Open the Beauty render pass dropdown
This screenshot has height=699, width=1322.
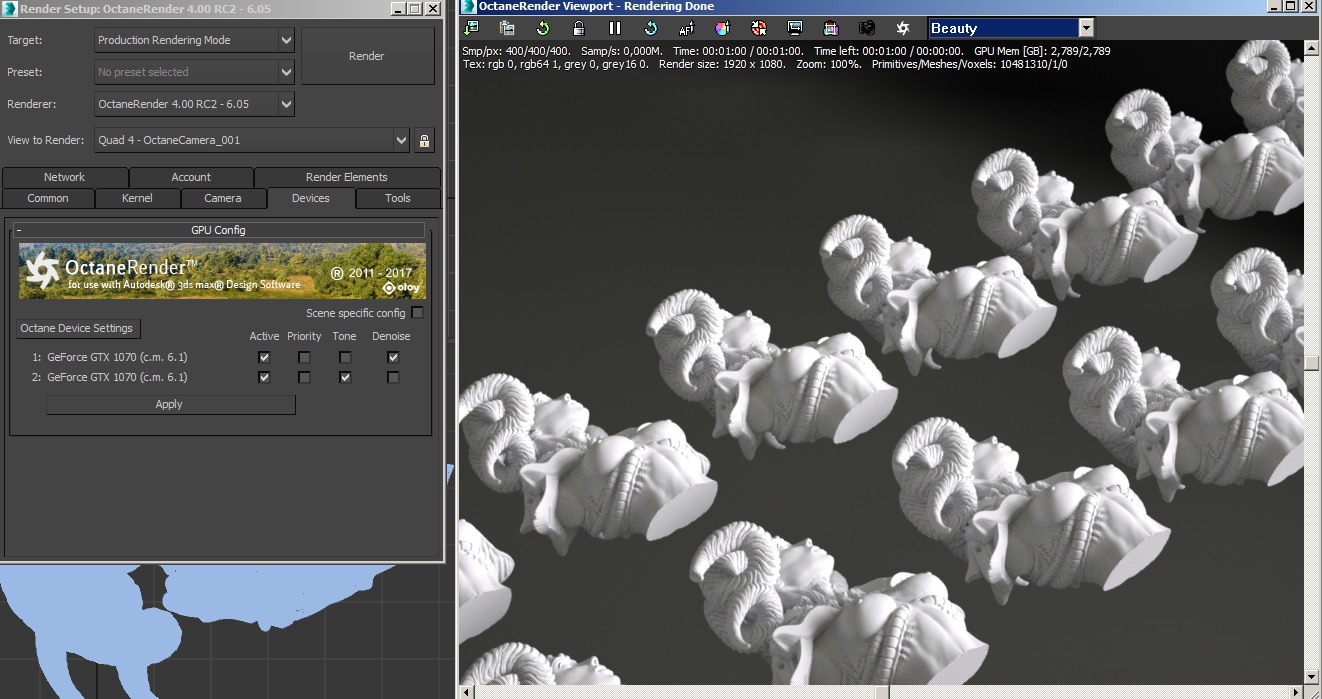pos(1086,28)
